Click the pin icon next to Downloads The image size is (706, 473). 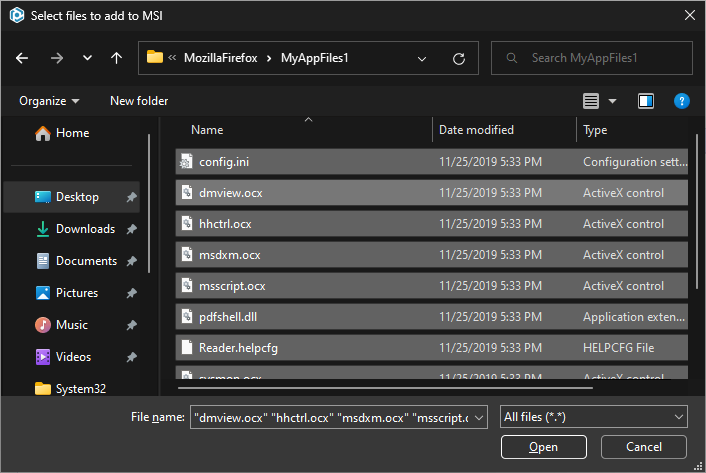point(131,229)
